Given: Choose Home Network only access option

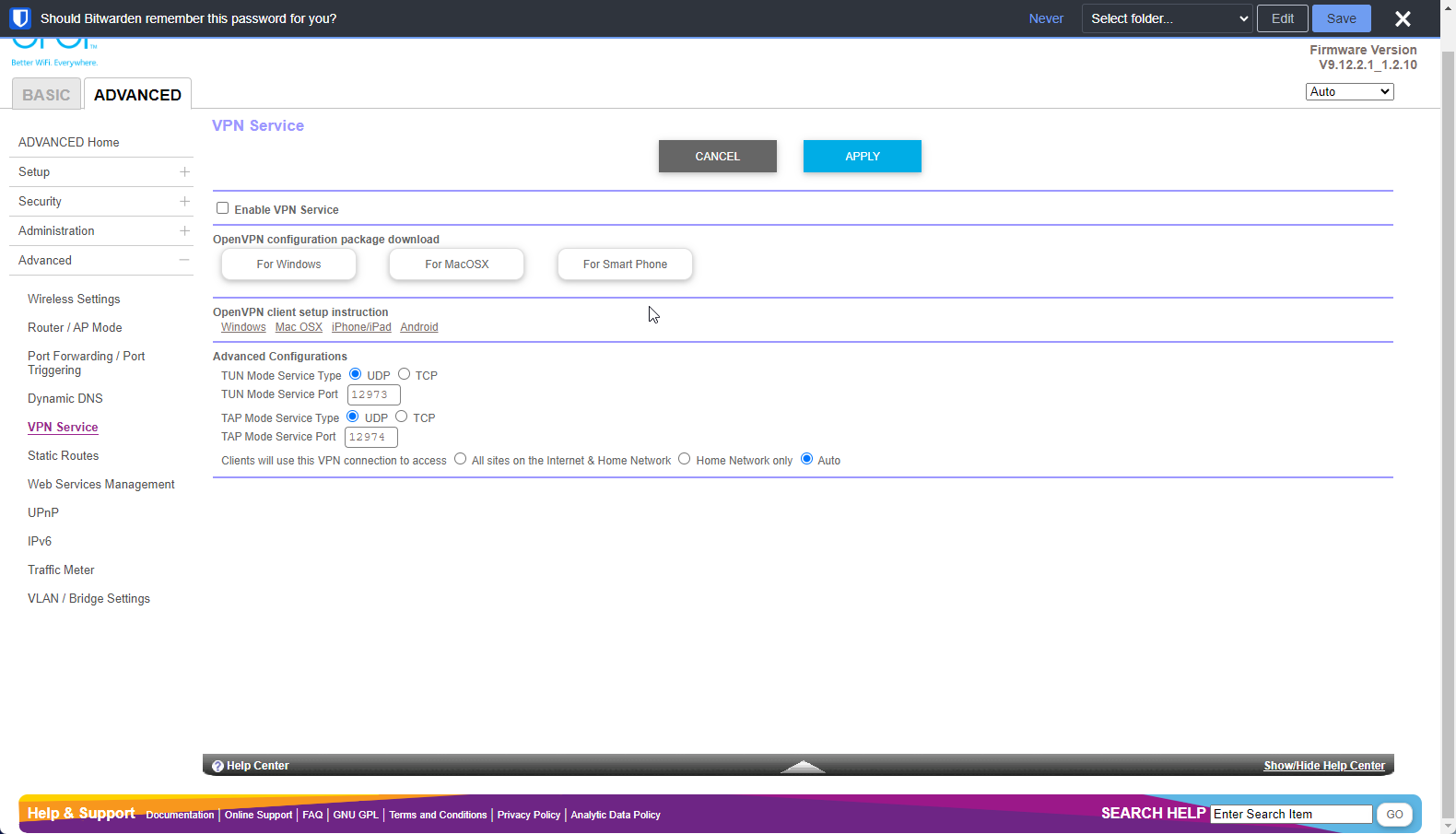Looking at the screenshot, I should [x=684, y=459].
